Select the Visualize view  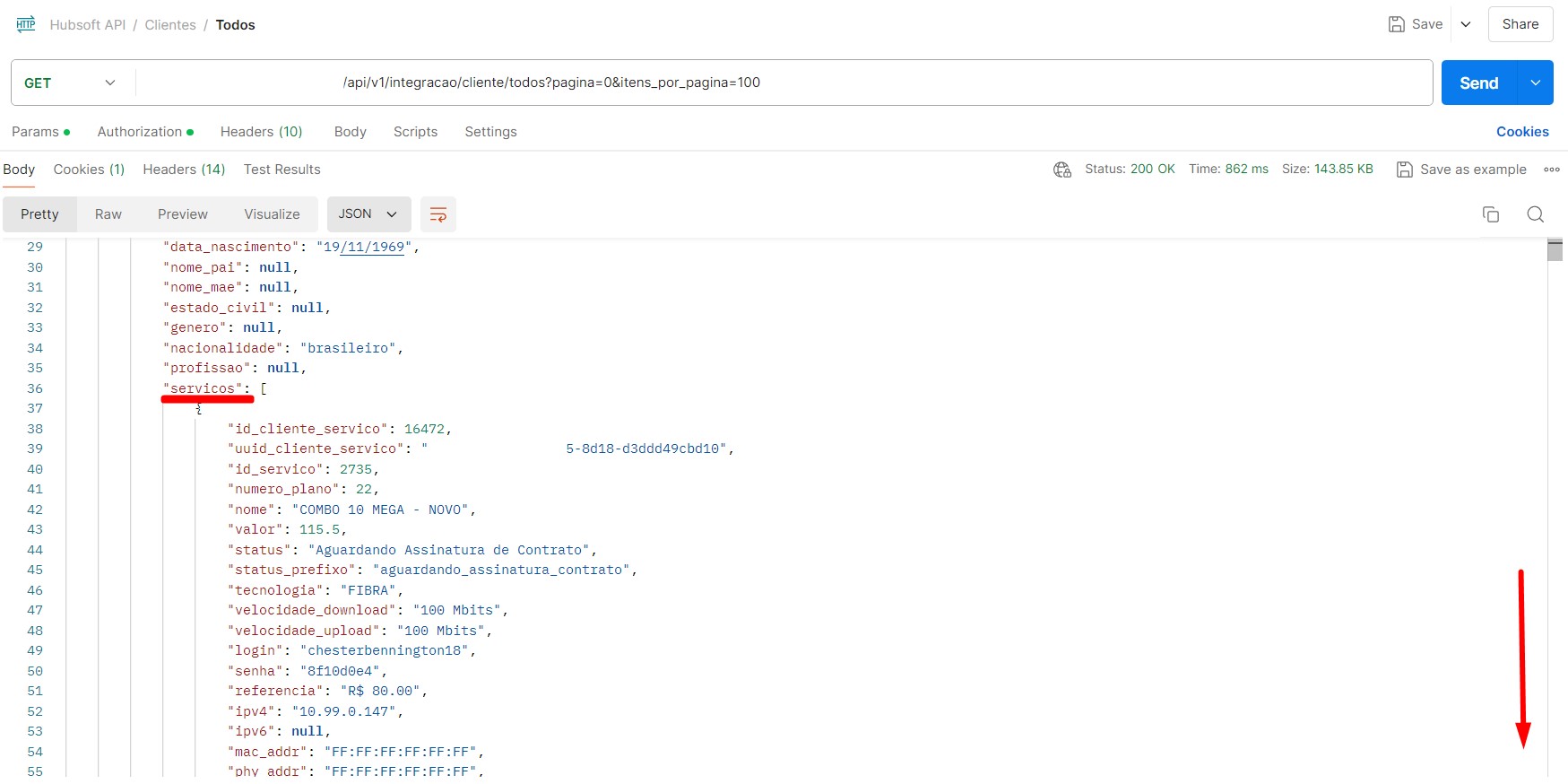pyautogui.click(x=272, y=214)
